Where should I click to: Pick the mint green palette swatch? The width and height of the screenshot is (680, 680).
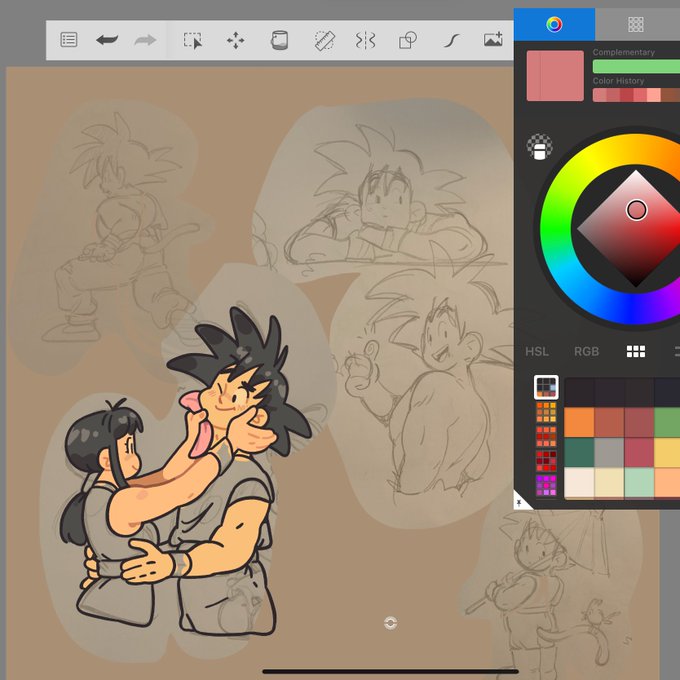click(639, 483)
